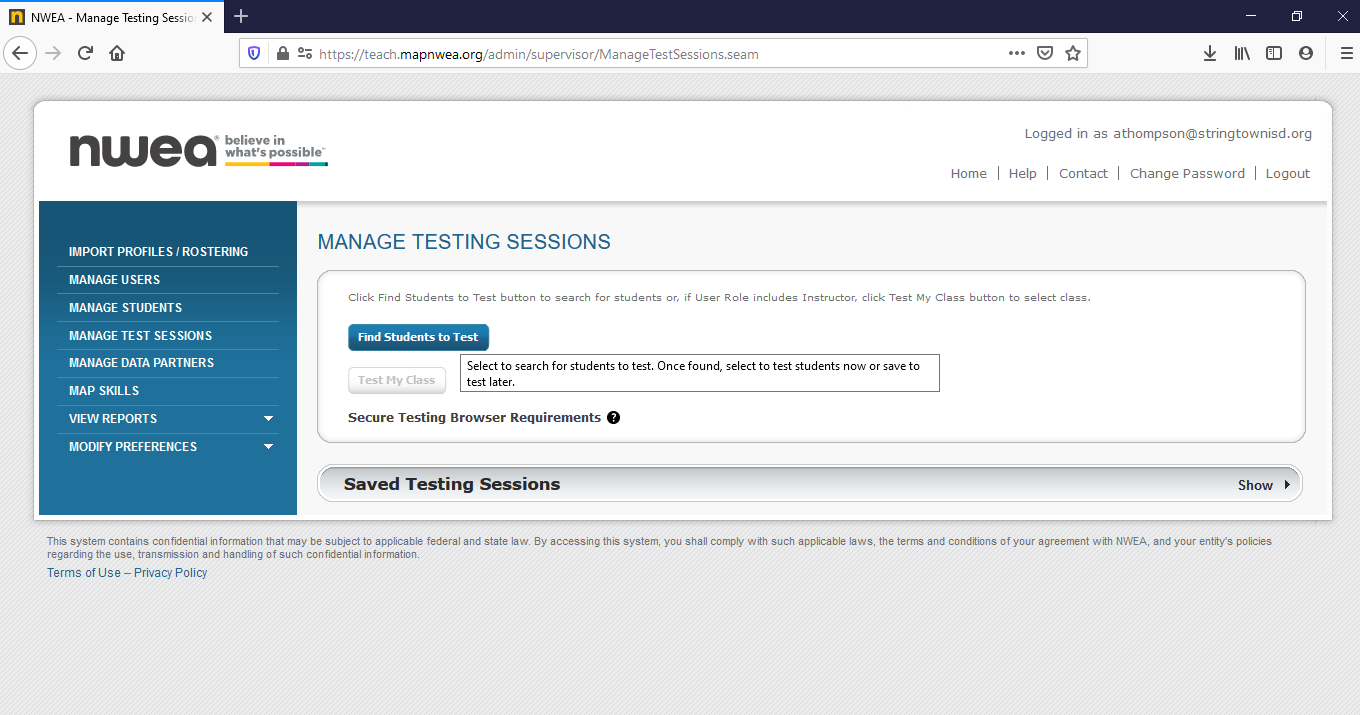Image resolution: width=1360 pixels, height=715 pixels.
Task: Click the tracking protection shield icon
Action: tap(253, 52)
